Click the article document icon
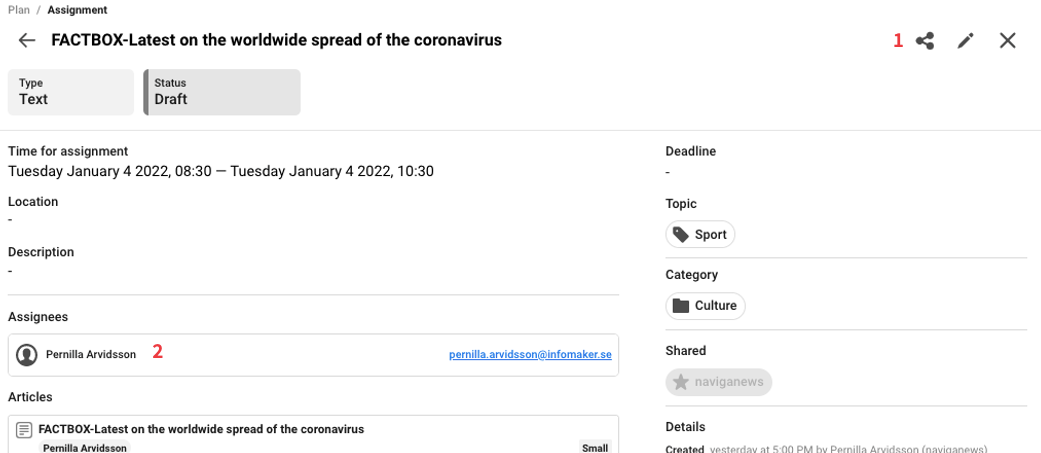The height and width of the screenshot is (453, 1041). click(x=25, y=430)
